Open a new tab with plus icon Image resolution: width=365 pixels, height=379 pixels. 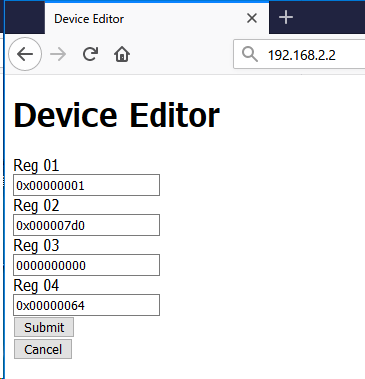(286, 17)
